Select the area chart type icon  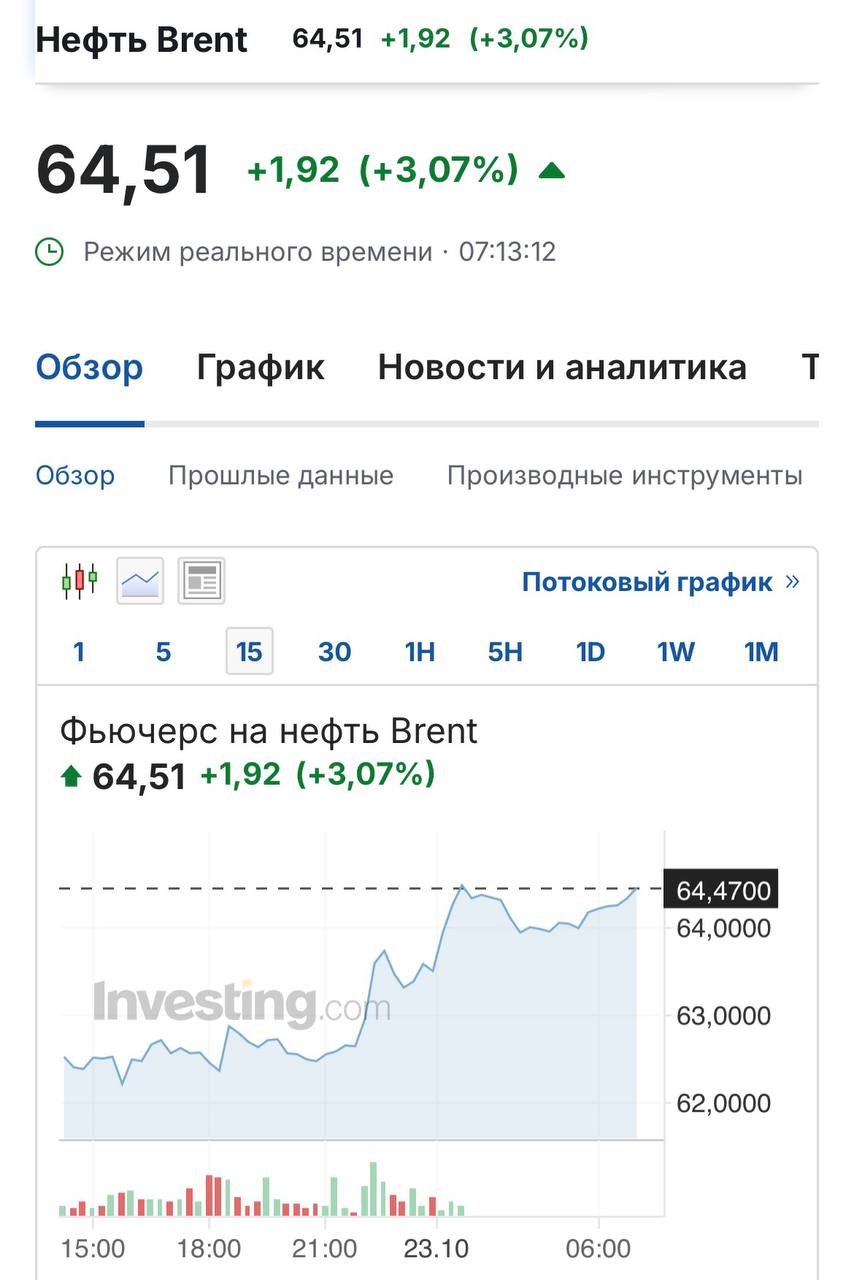click(140, 581)
